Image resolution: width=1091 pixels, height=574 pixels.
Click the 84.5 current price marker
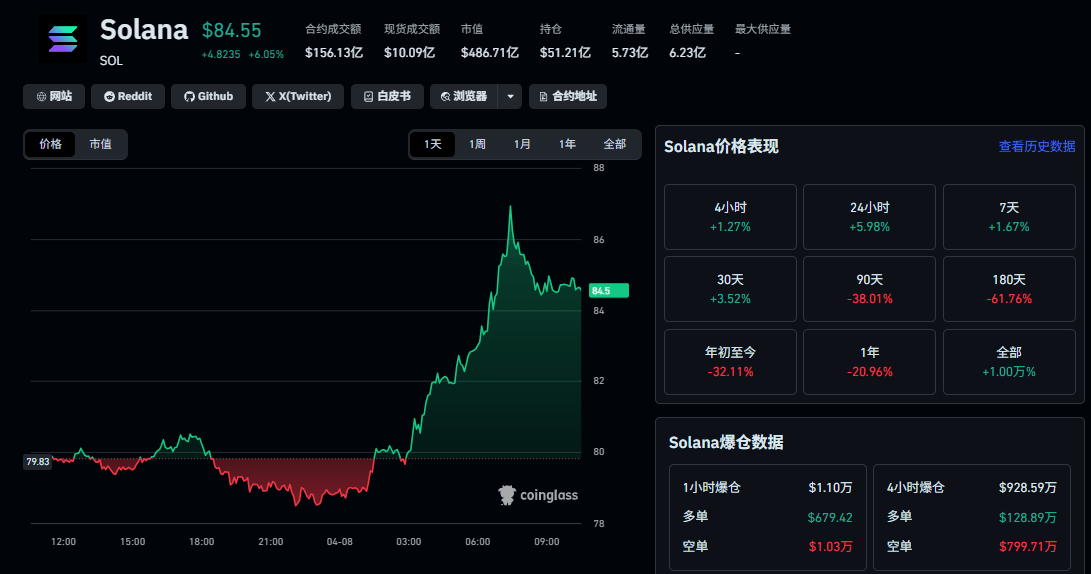[608, 291]
